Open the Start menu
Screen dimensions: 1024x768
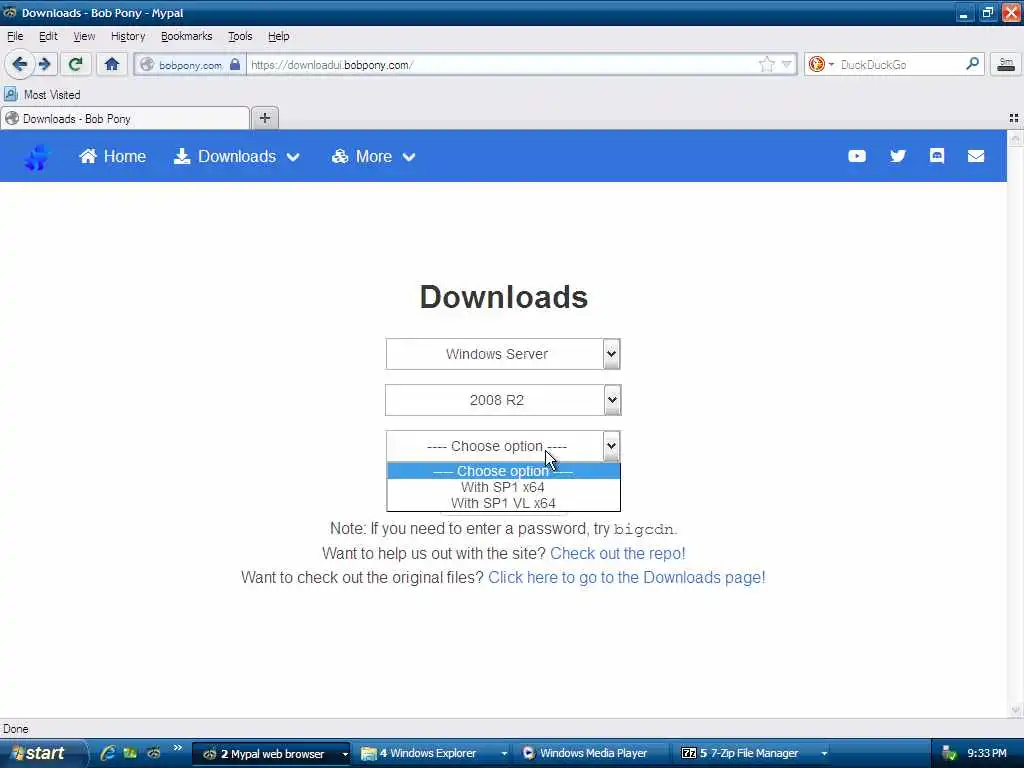tap(43, 753)
